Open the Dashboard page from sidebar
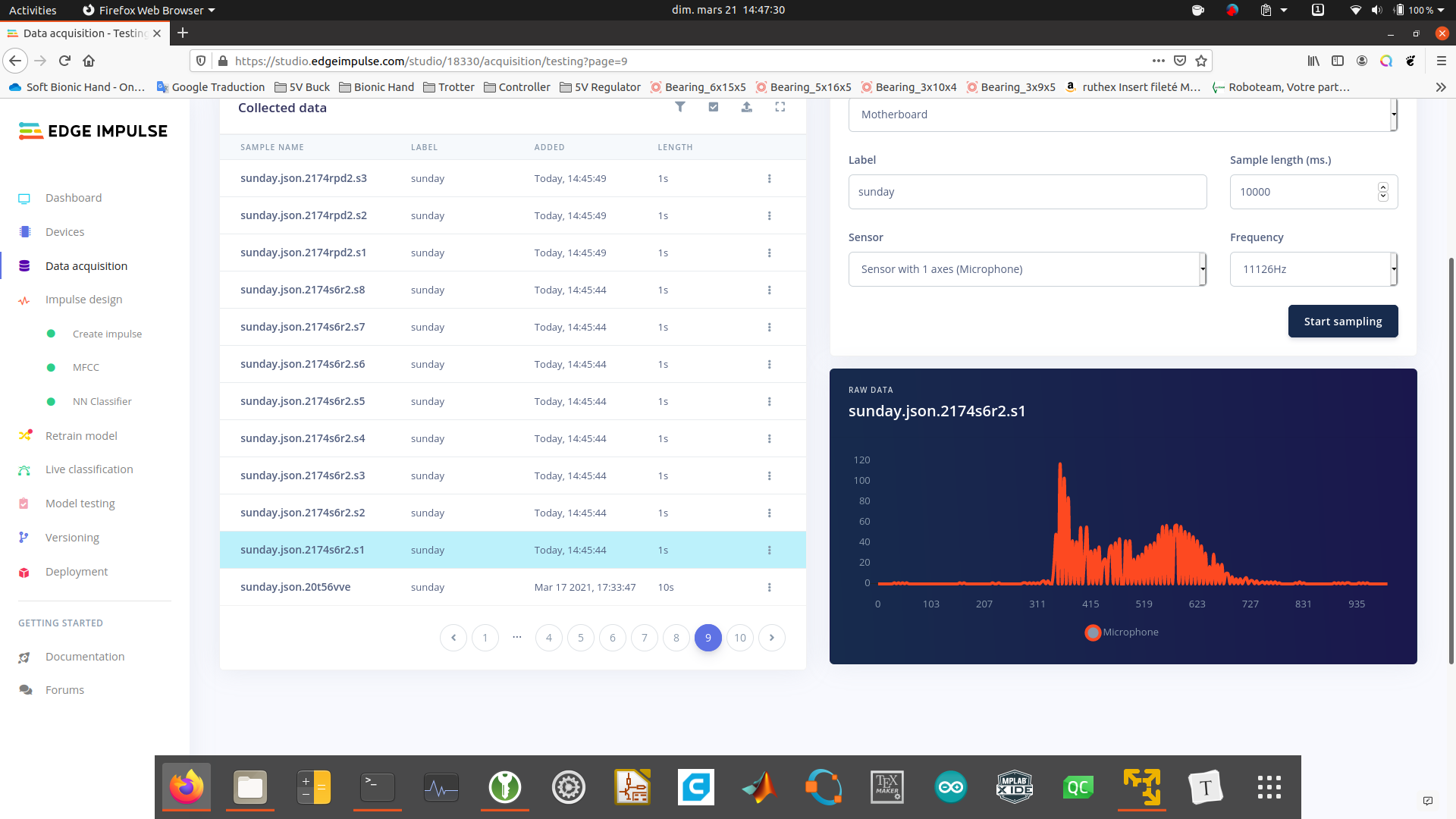 74,198
